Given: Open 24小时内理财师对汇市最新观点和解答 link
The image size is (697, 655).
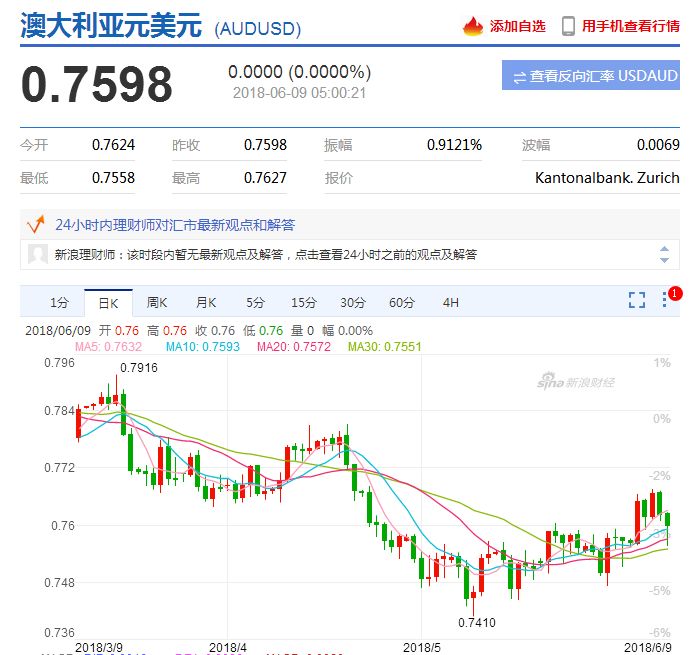Looking at the screenshot, I should click(175, 225).
